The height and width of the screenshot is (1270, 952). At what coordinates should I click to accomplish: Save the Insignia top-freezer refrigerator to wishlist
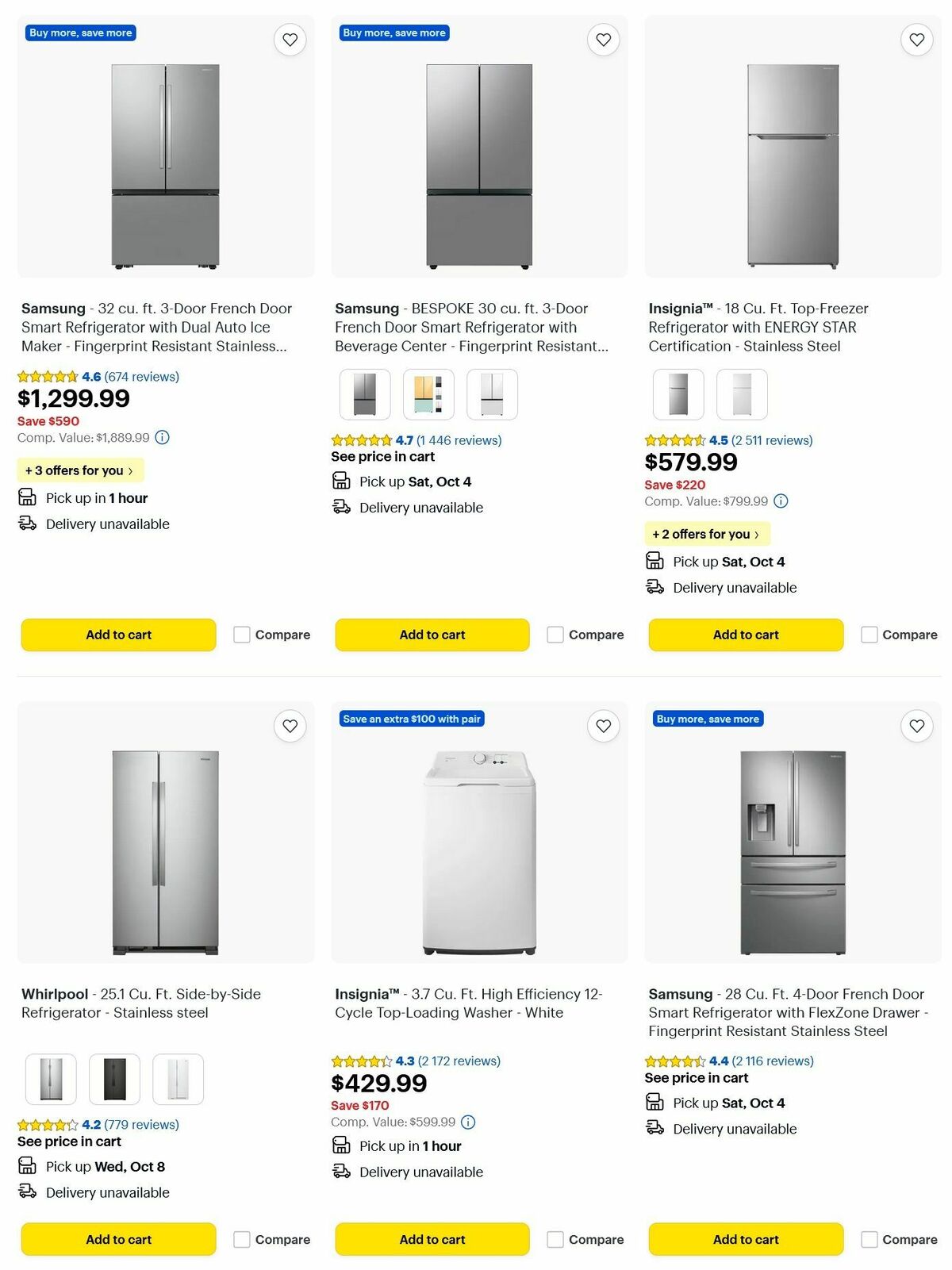917,38
